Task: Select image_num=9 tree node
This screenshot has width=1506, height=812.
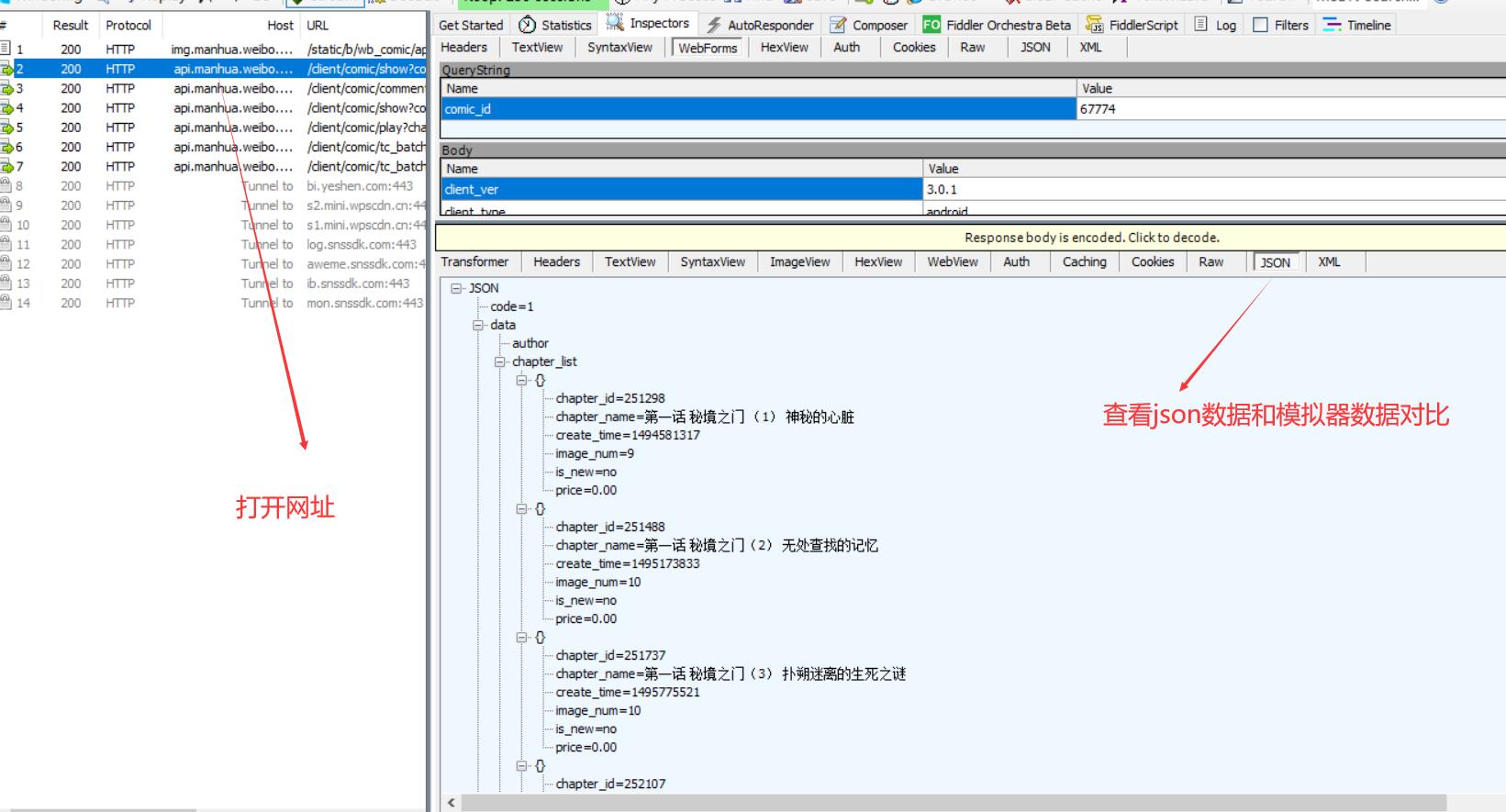Action: (x=595, y=453)
